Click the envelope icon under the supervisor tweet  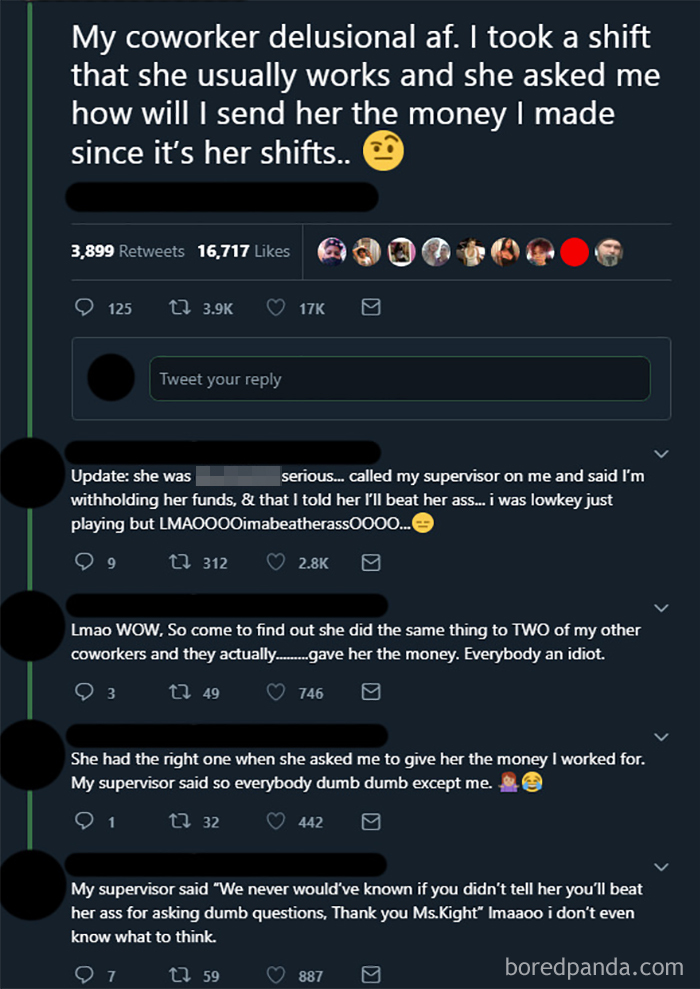[371, 975]
